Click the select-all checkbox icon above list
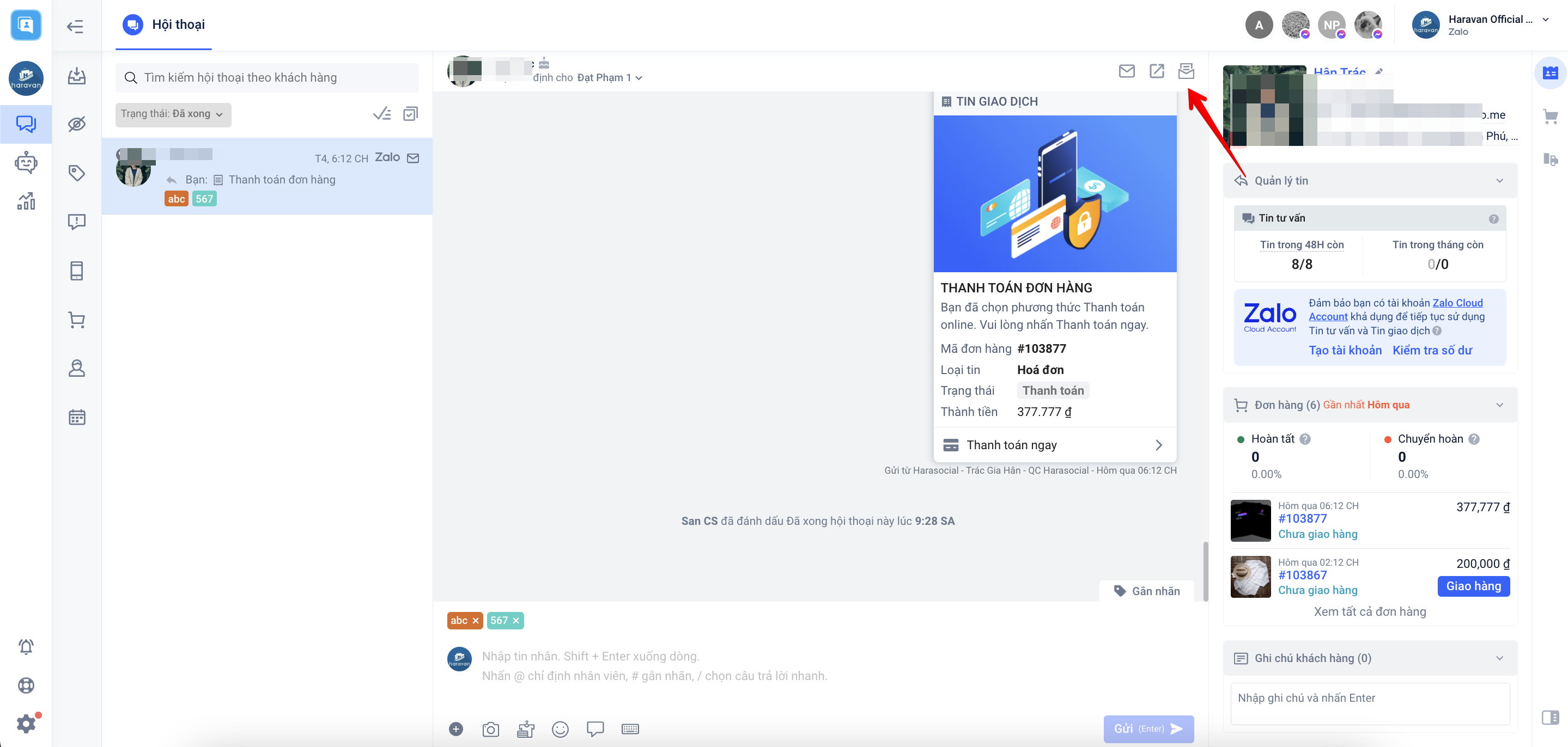The height and width of the screenshot is (747, 1568). (x=411, y=114)
